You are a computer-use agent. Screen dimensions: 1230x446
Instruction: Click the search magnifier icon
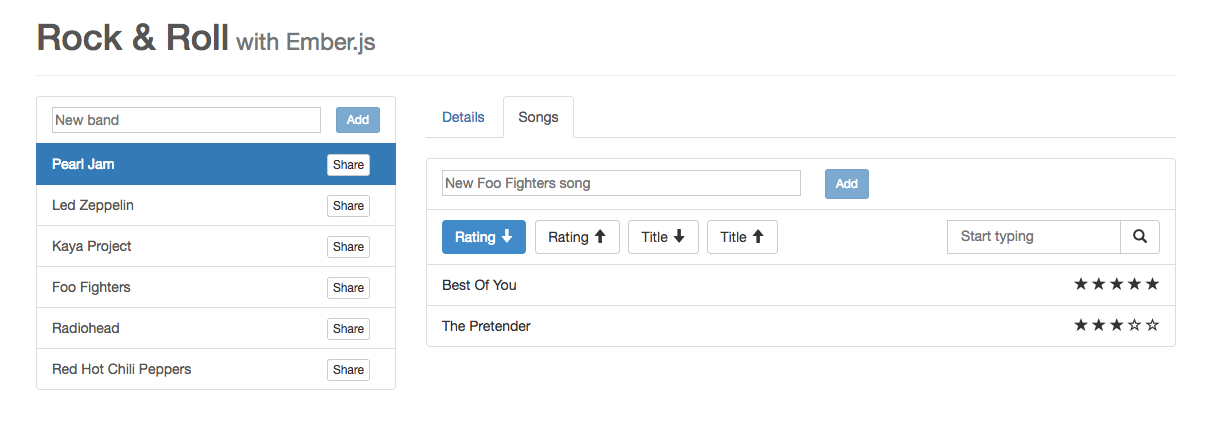1140,237
